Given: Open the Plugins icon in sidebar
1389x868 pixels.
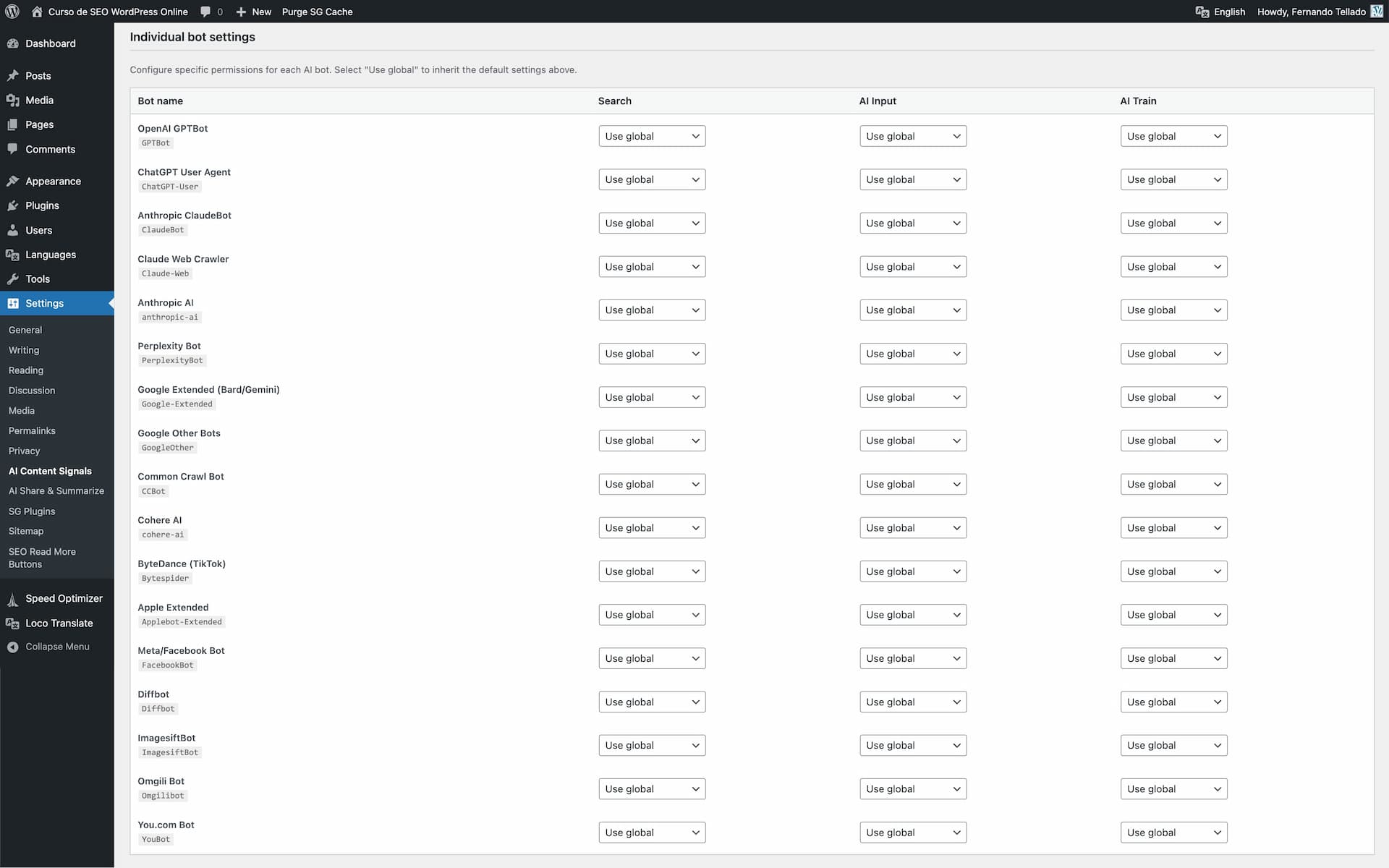Looking at the screenshot, I should (13, 205).
